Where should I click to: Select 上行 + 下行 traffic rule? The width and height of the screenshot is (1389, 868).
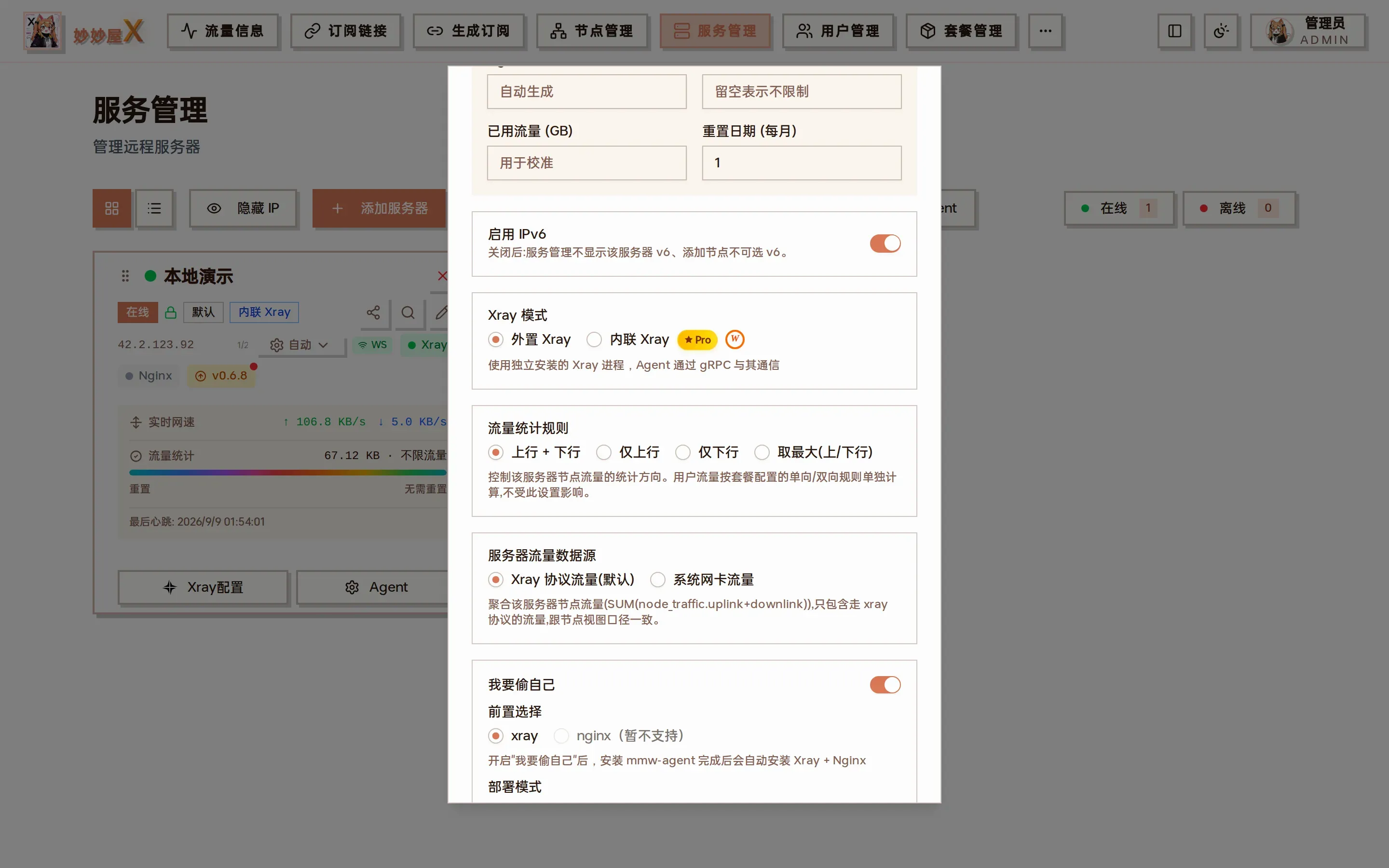point(496,452)
